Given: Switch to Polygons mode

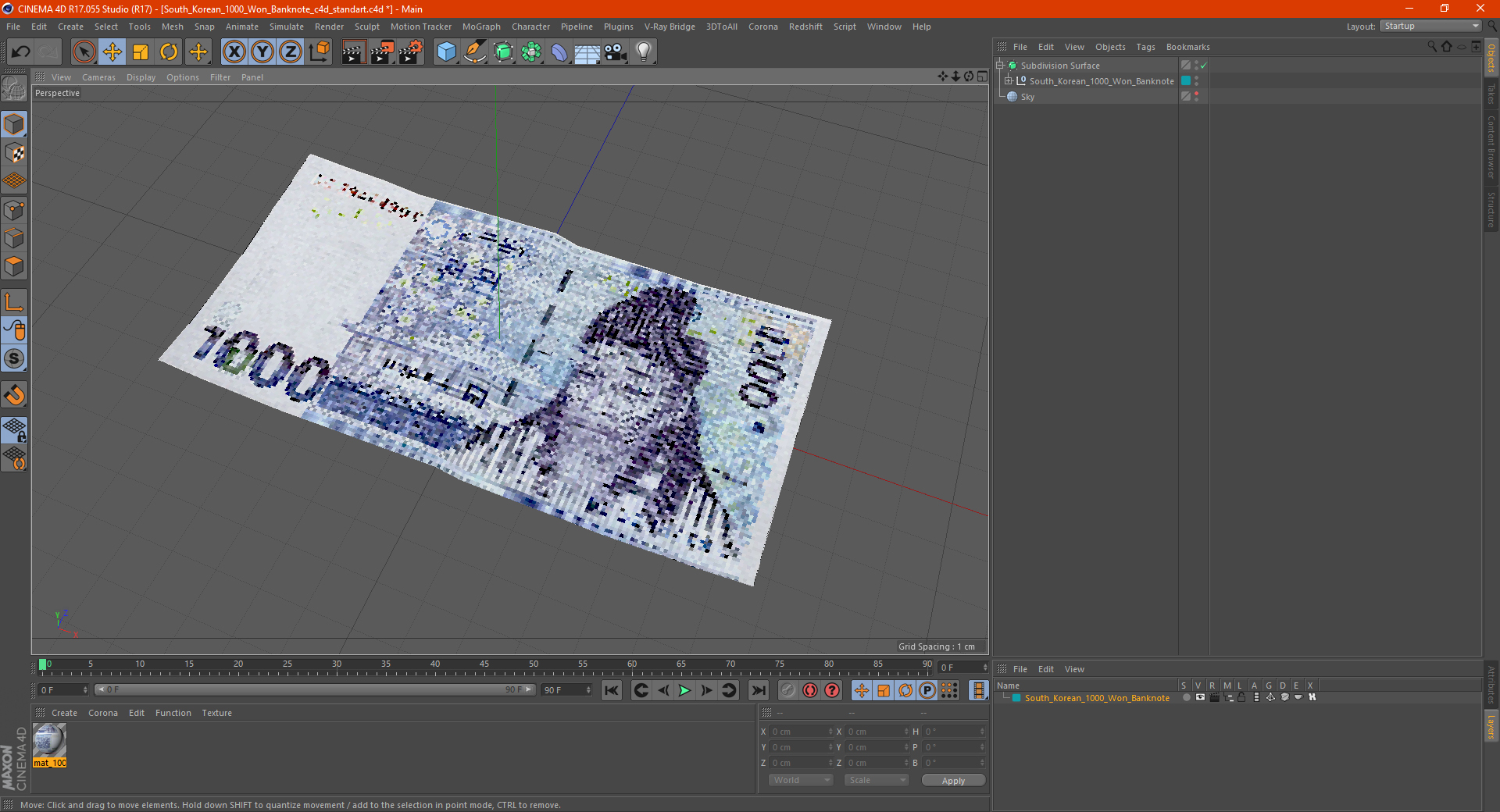Looking at the screenshot, I should point(14,266).
